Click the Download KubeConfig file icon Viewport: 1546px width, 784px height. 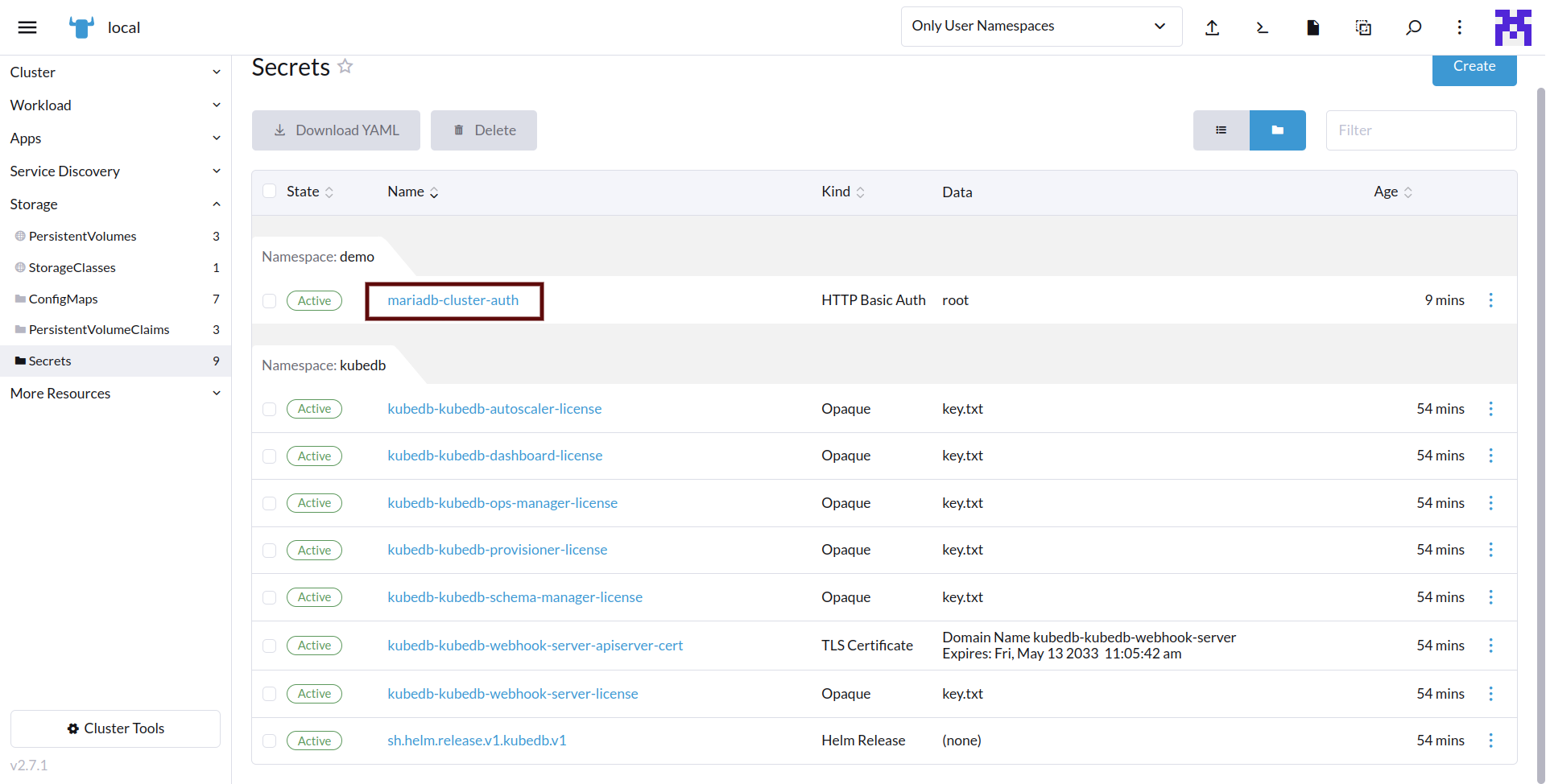1312,27
